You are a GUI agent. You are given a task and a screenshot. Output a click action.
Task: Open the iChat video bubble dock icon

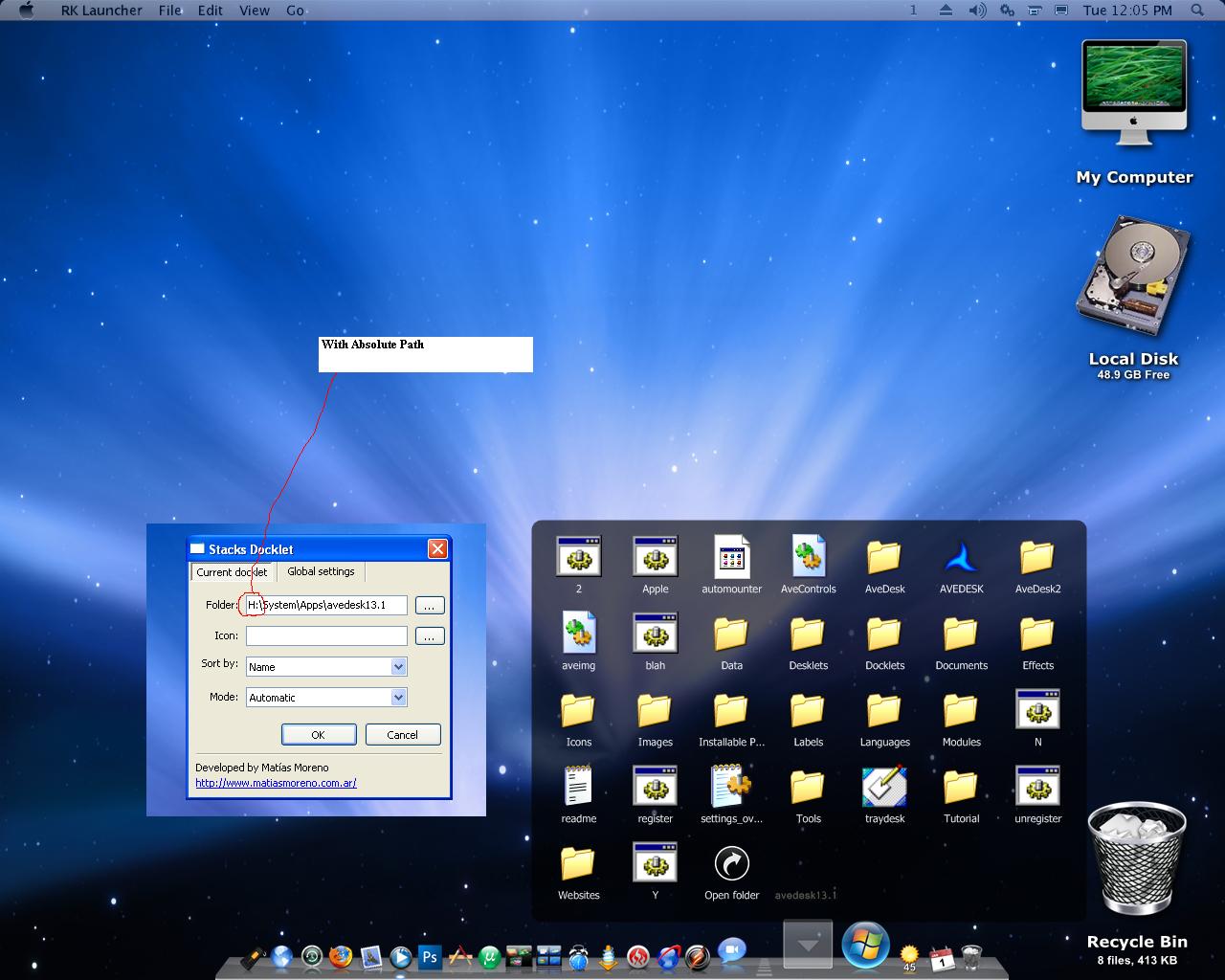pyautogui.click(x=732, y=949)
